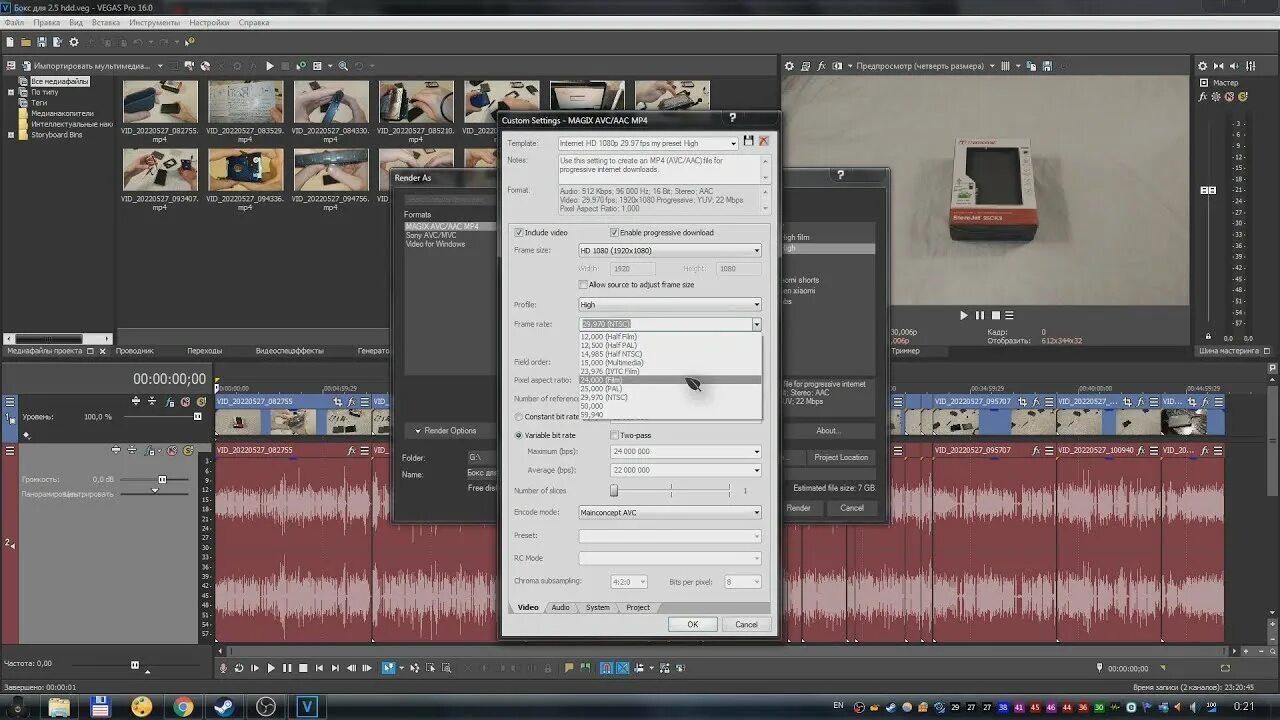This screenshot has width=1280, height=720.
Task: Collapse the Frame rate dropdown arrow
Action: pos(756,324)
